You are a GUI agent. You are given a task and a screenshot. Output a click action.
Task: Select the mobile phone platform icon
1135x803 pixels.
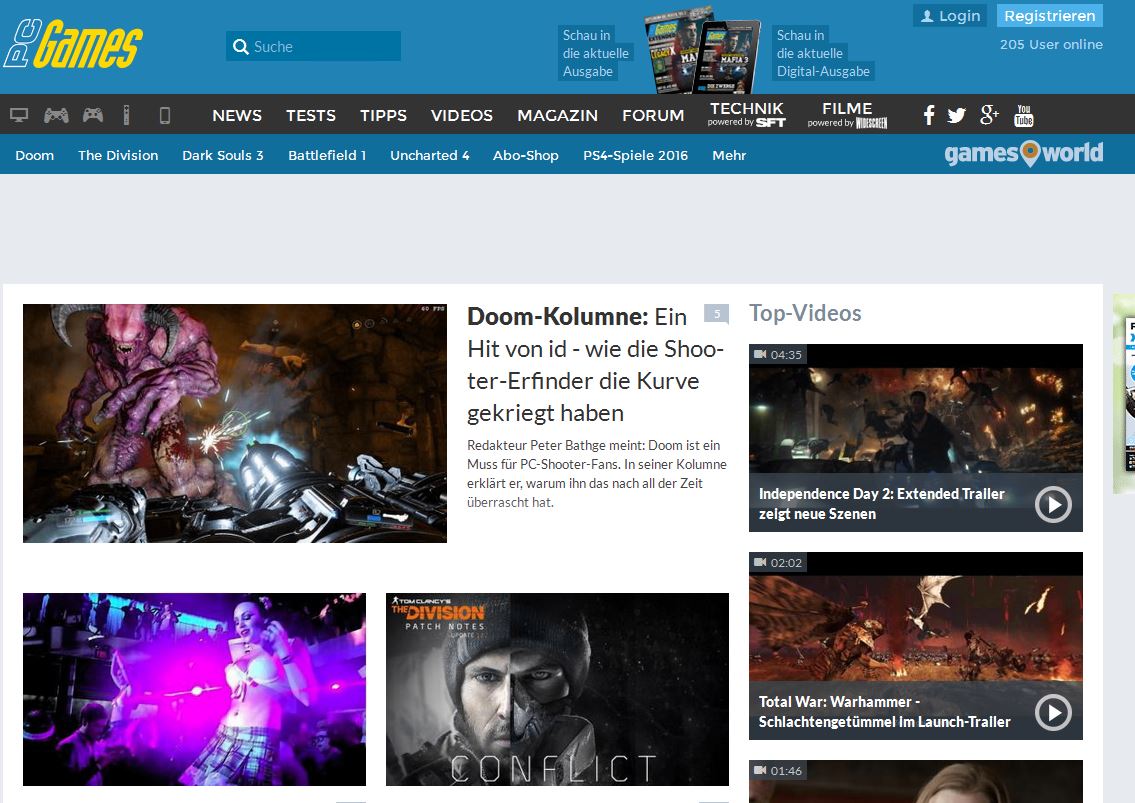[164, 114]
